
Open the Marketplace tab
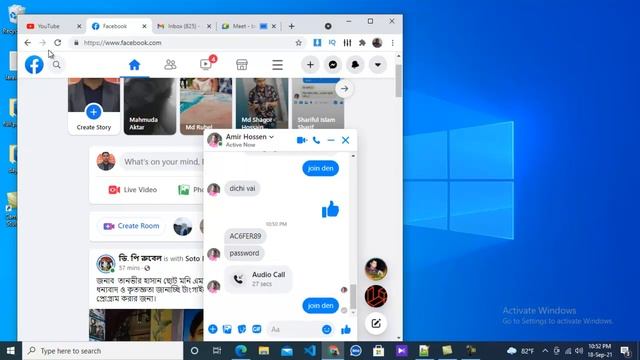pyautogui.click(x=242, y=64)
